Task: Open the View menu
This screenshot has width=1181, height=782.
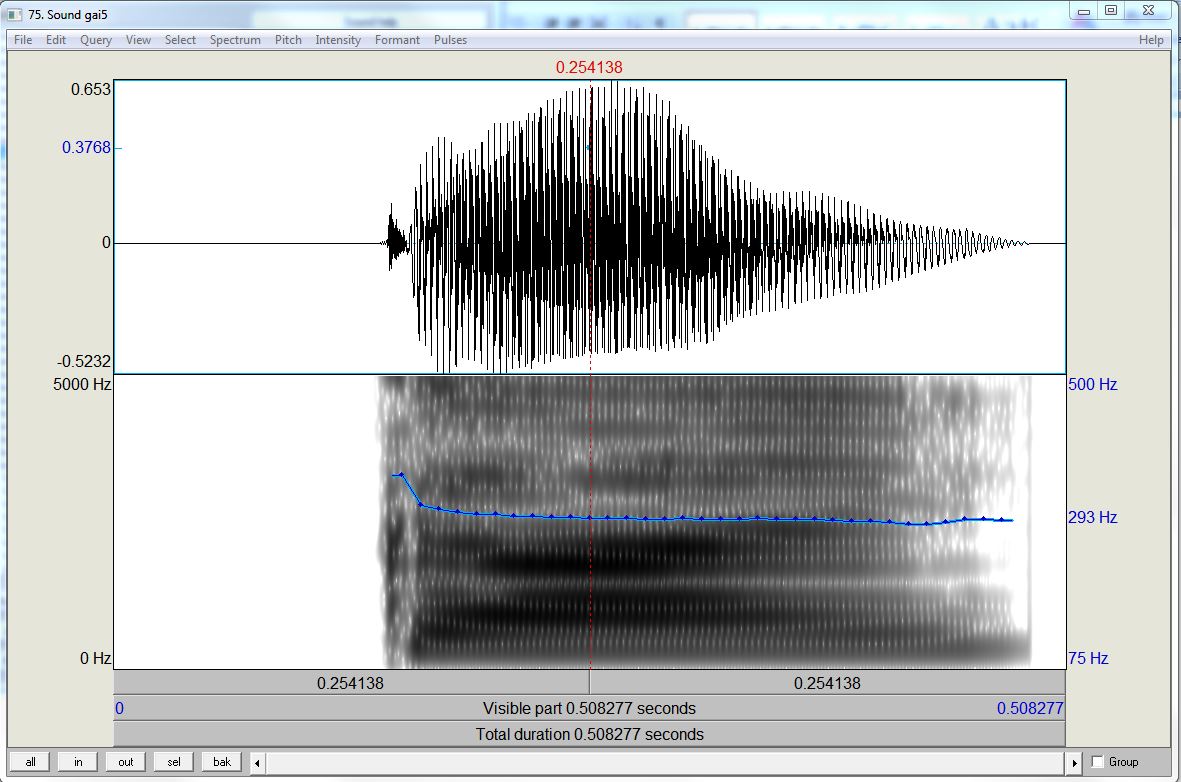Action: (x=138, y=40)
